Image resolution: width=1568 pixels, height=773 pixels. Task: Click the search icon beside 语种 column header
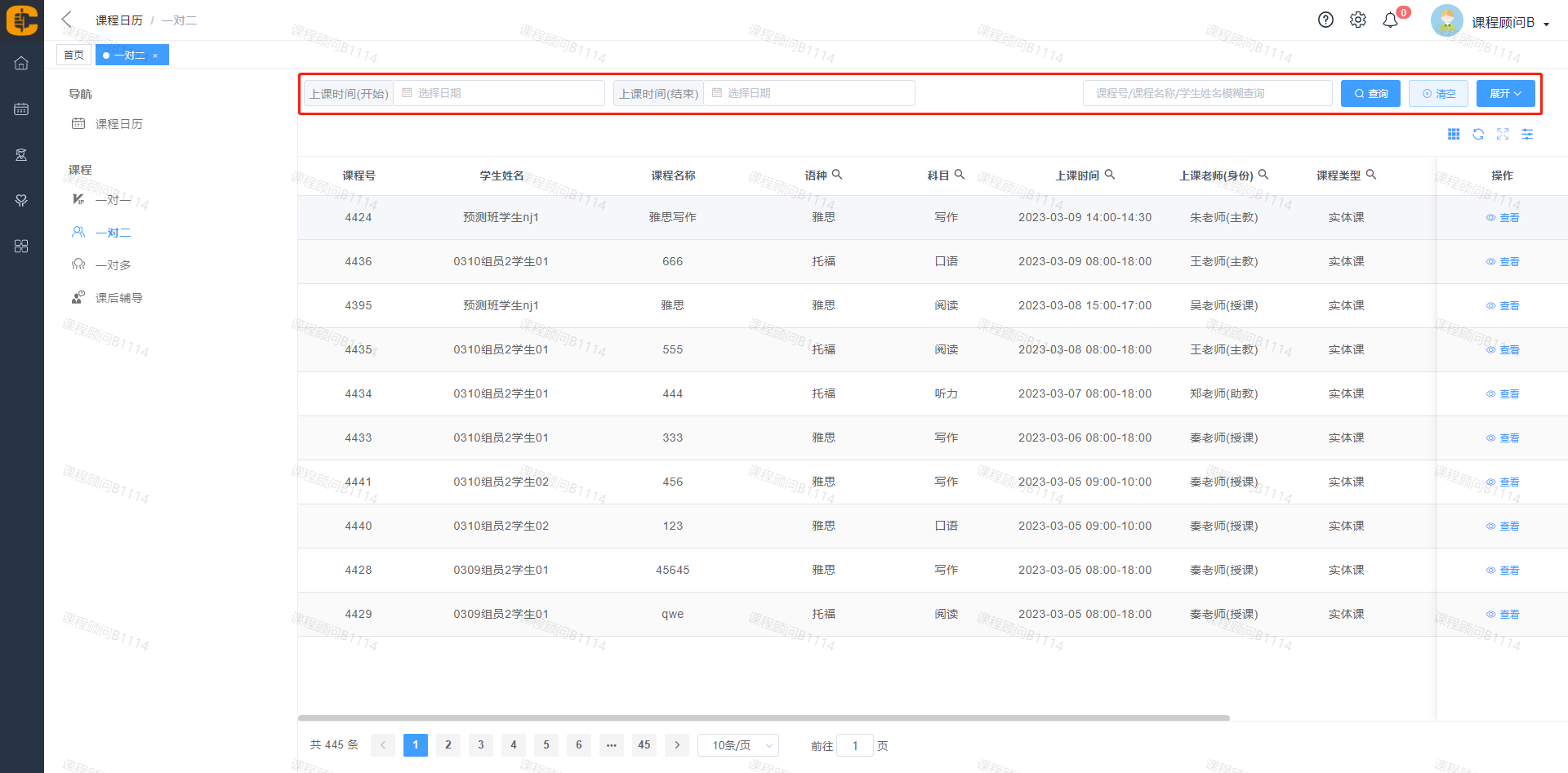point(837,175)
